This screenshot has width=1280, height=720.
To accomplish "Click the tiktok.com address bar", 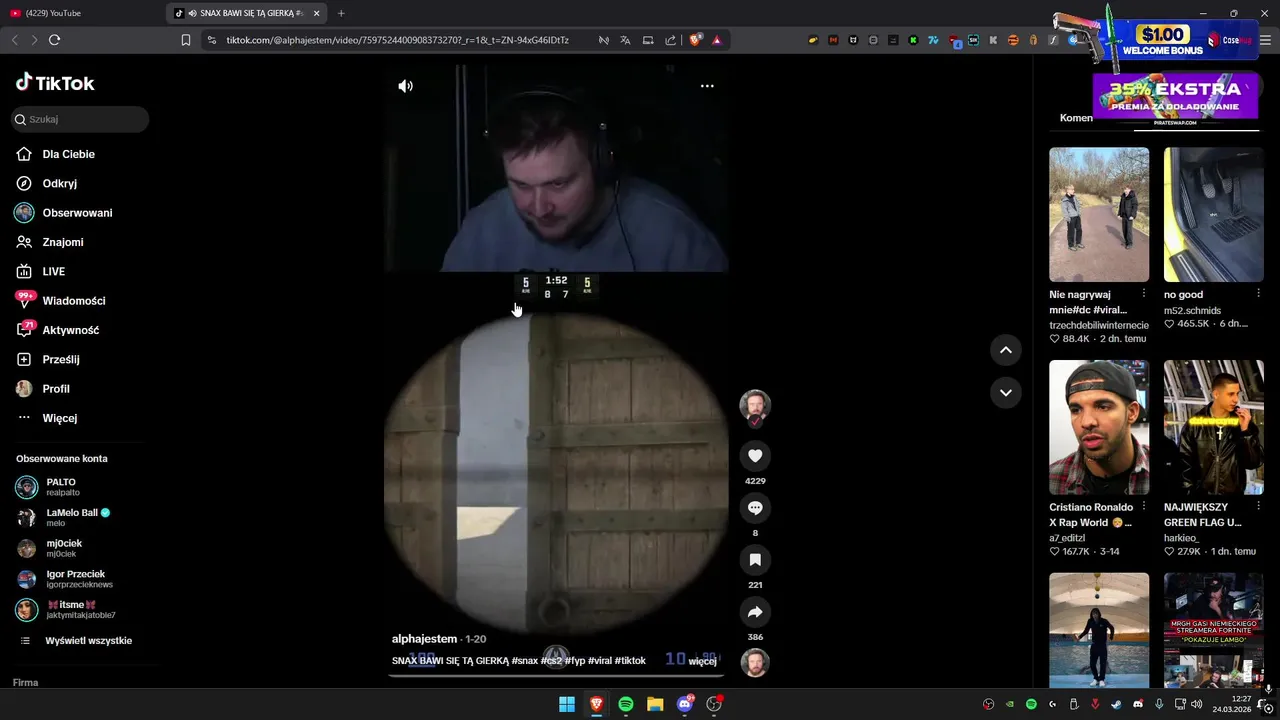I will [x=397, y=40].
